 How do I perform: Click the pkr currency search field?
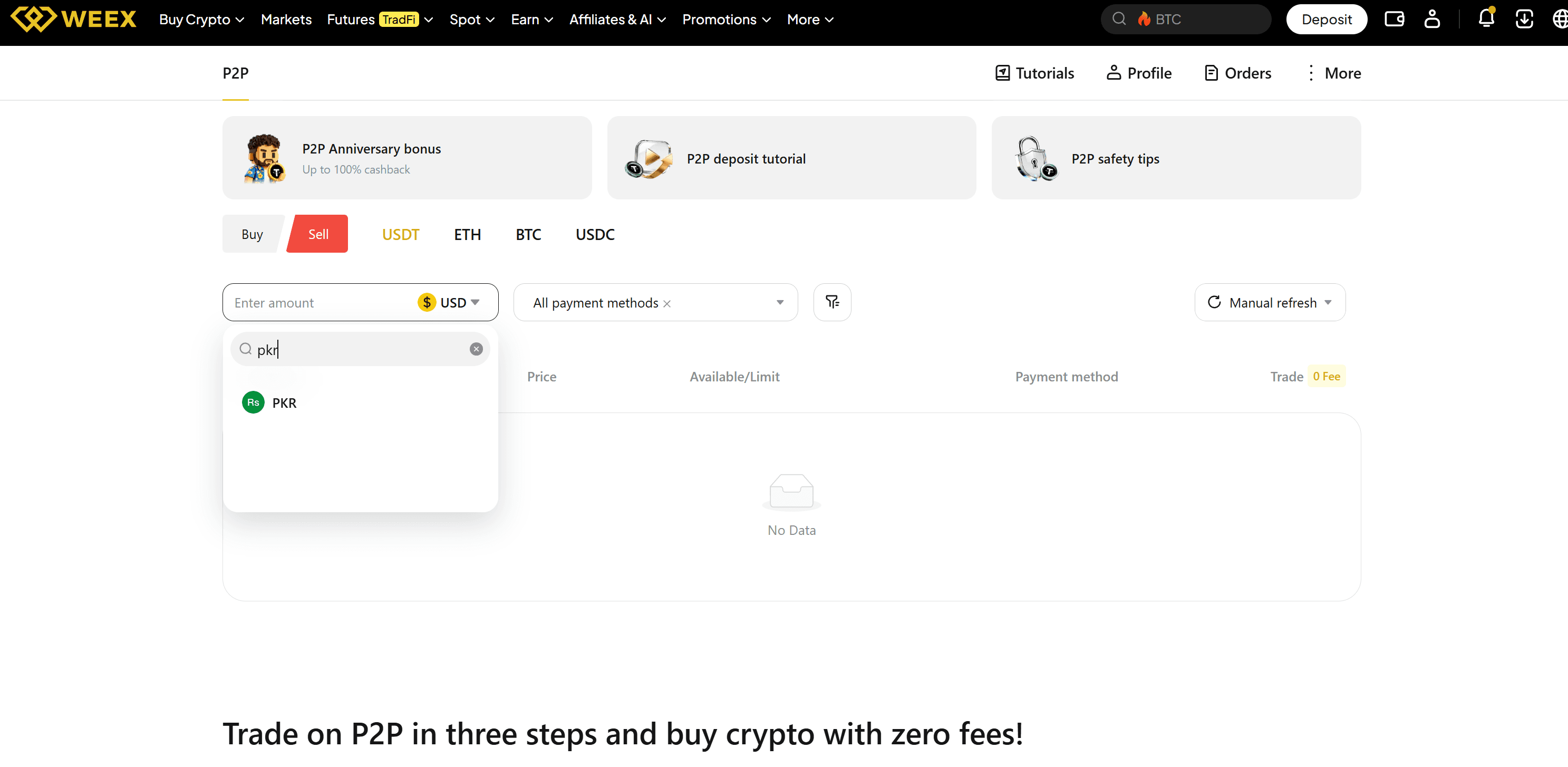360,349
